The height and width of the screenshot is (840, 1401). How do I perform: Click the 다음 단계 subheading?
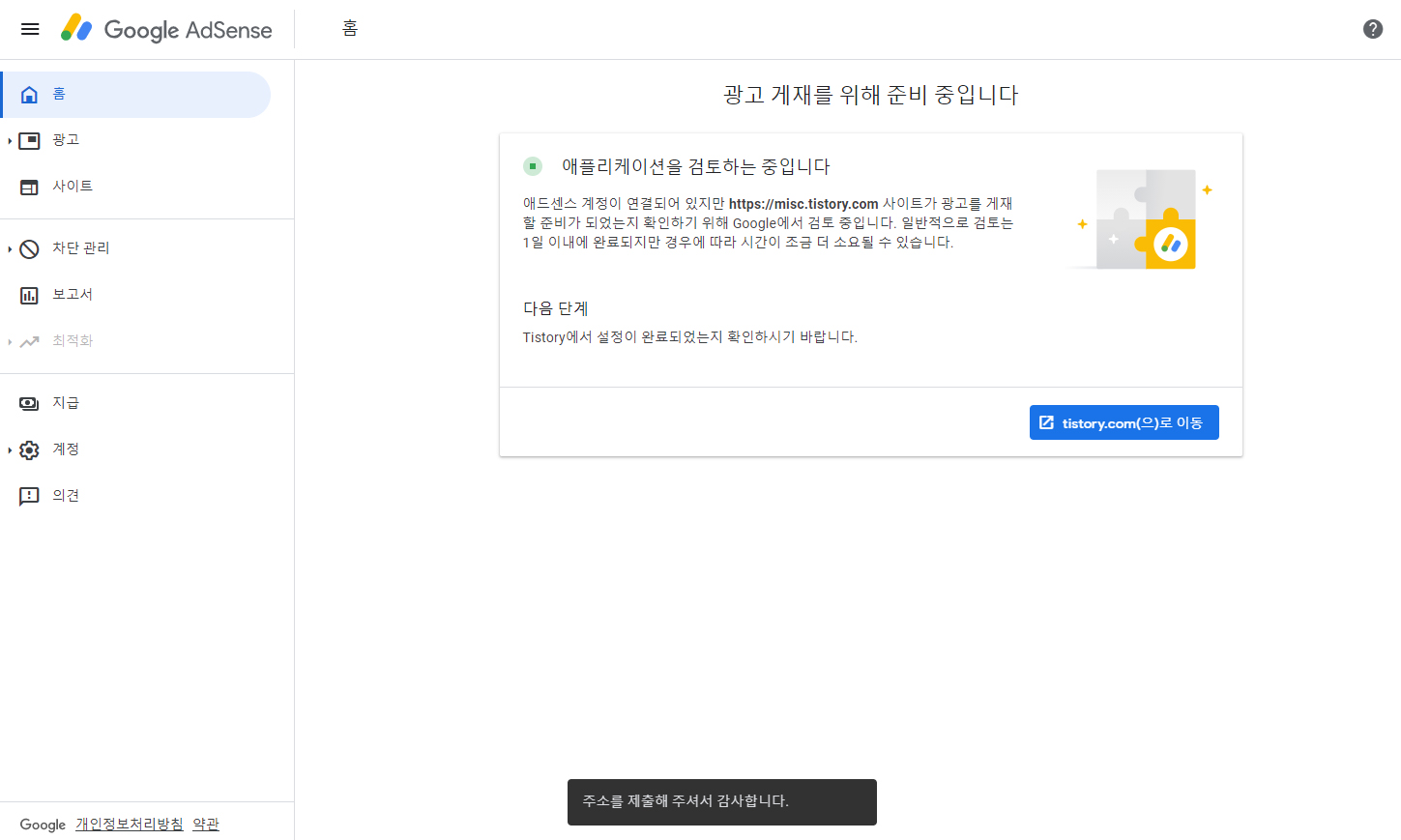(x=556, y=308)
